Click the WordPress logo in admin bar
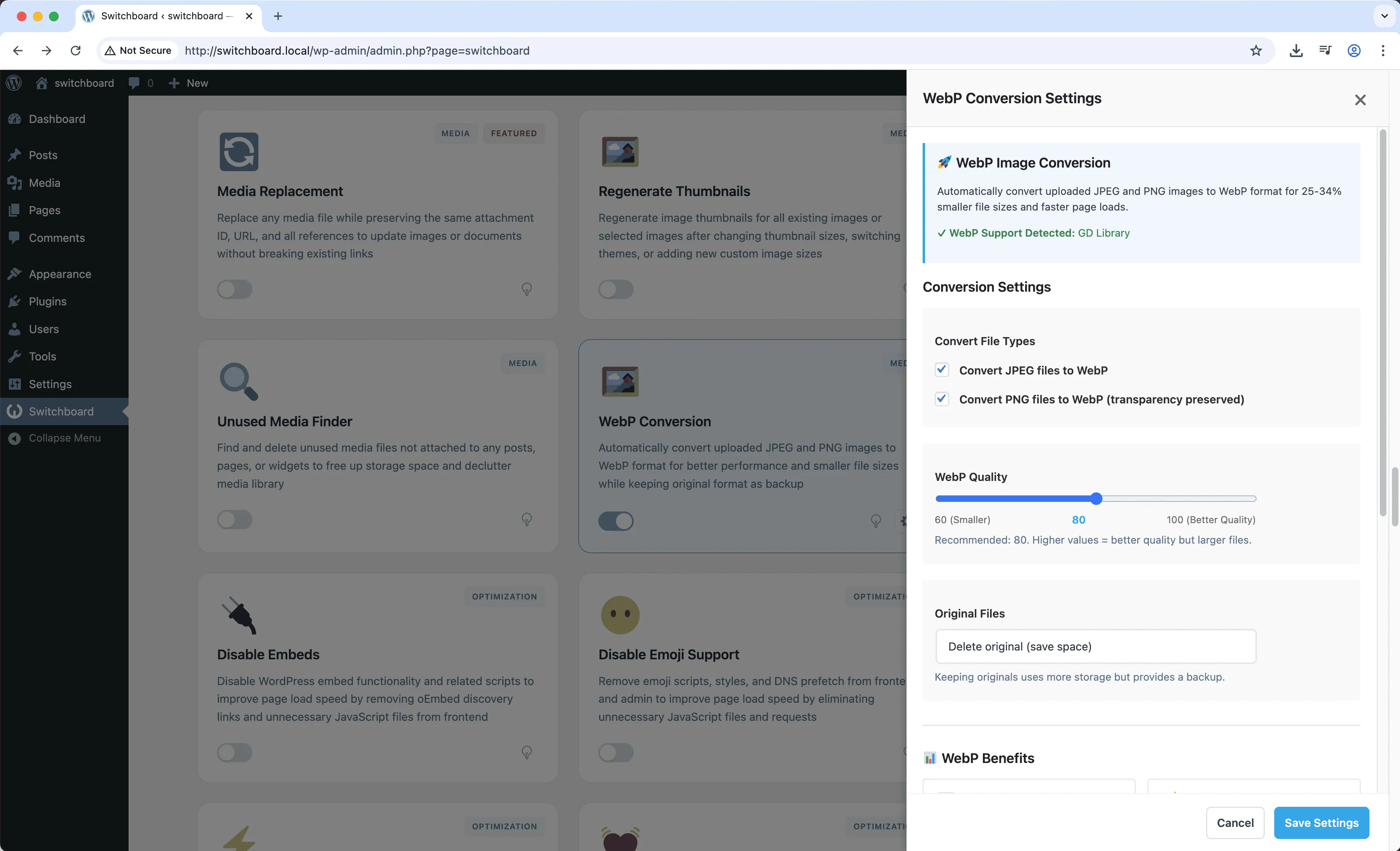Image resolution: width=1400 pixels, height=851 pixels. (14, 83)
